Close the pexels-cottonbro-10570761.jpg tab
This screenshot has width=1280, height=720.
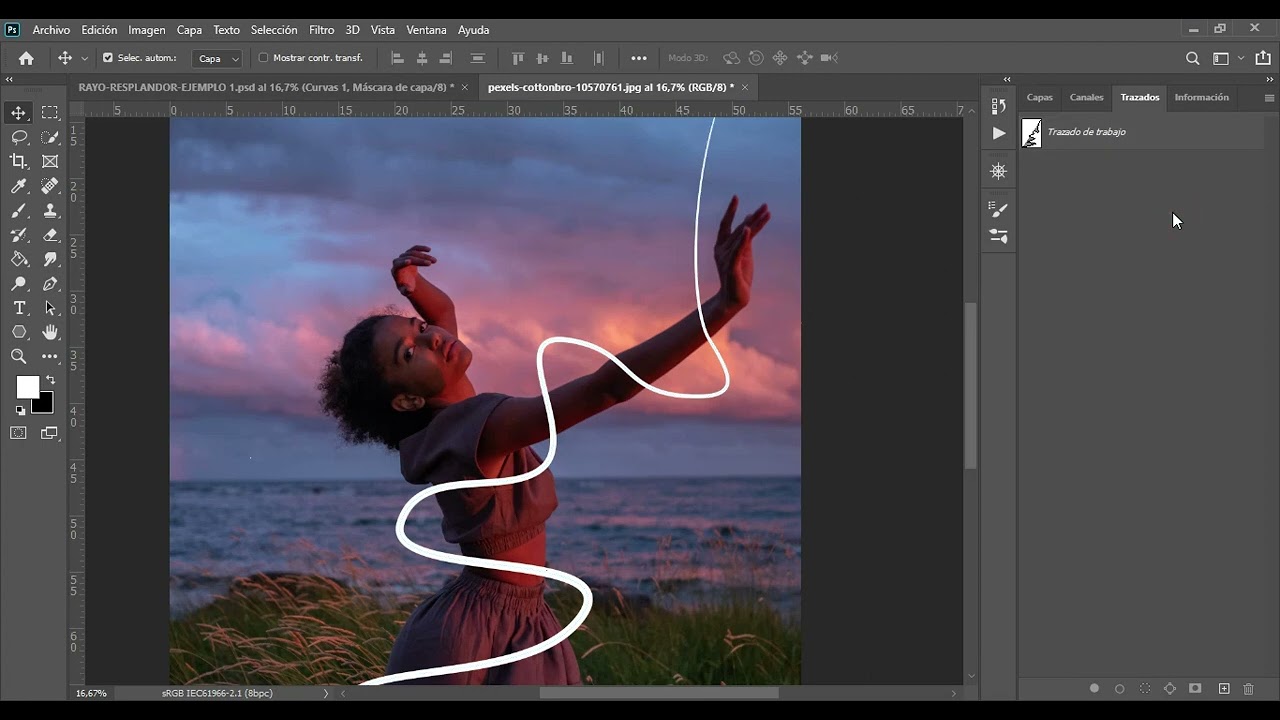(744, 87)
